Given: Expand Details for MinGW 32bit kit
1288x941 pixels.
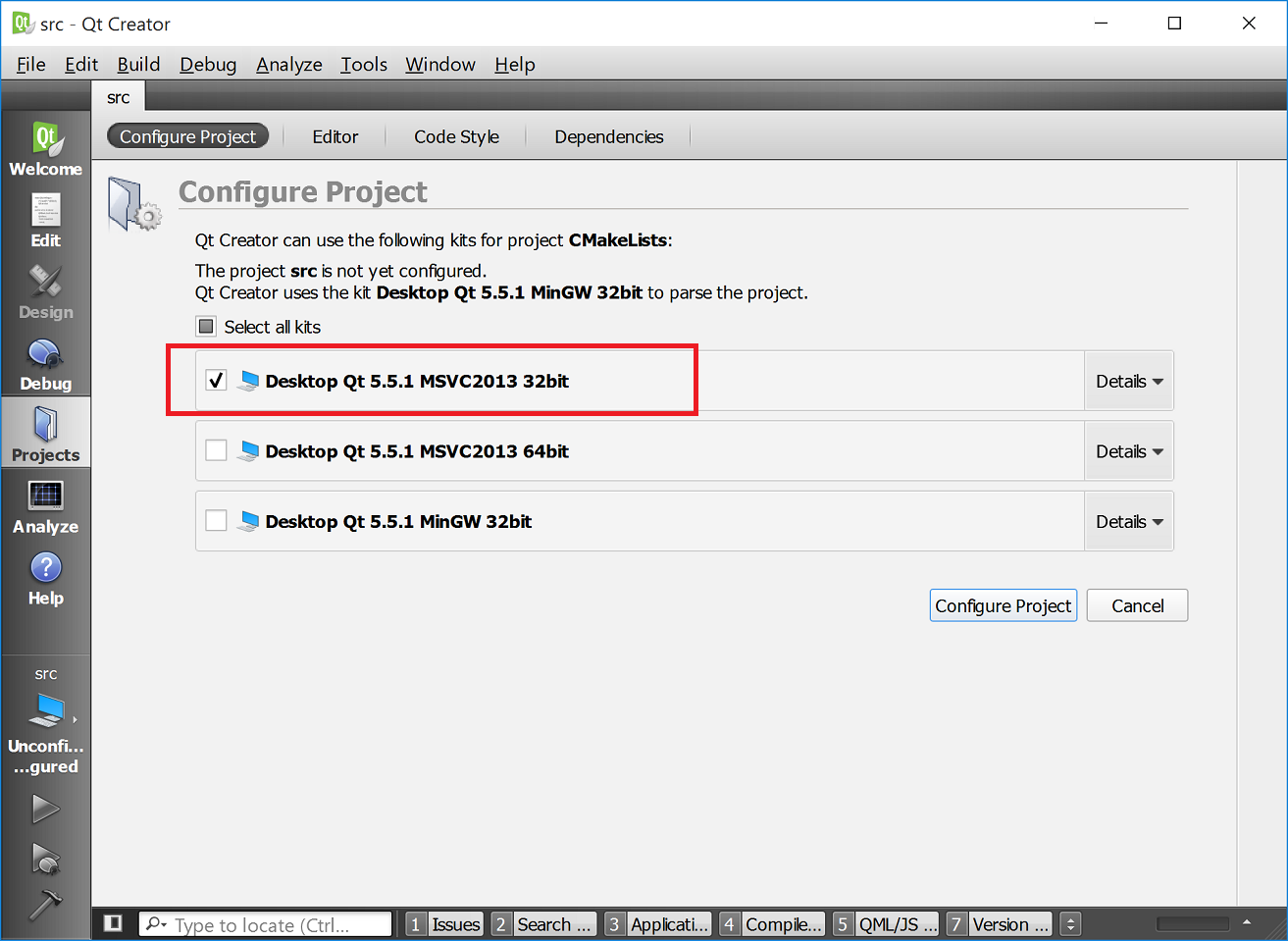Looking at the screenshot, I should coord(1129,521).
